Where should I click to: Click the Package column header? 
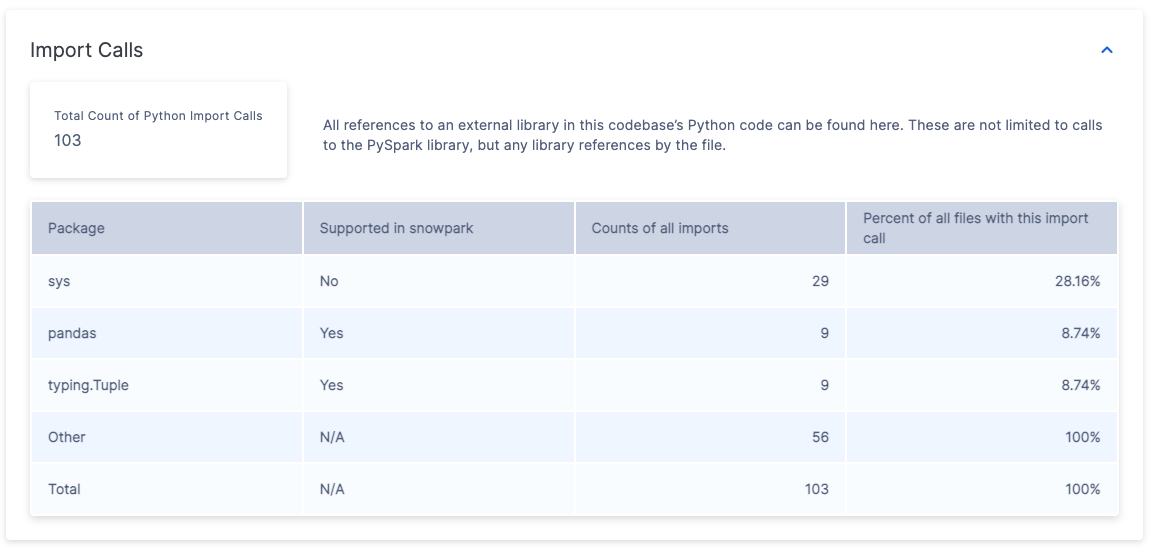coord(76,228)
